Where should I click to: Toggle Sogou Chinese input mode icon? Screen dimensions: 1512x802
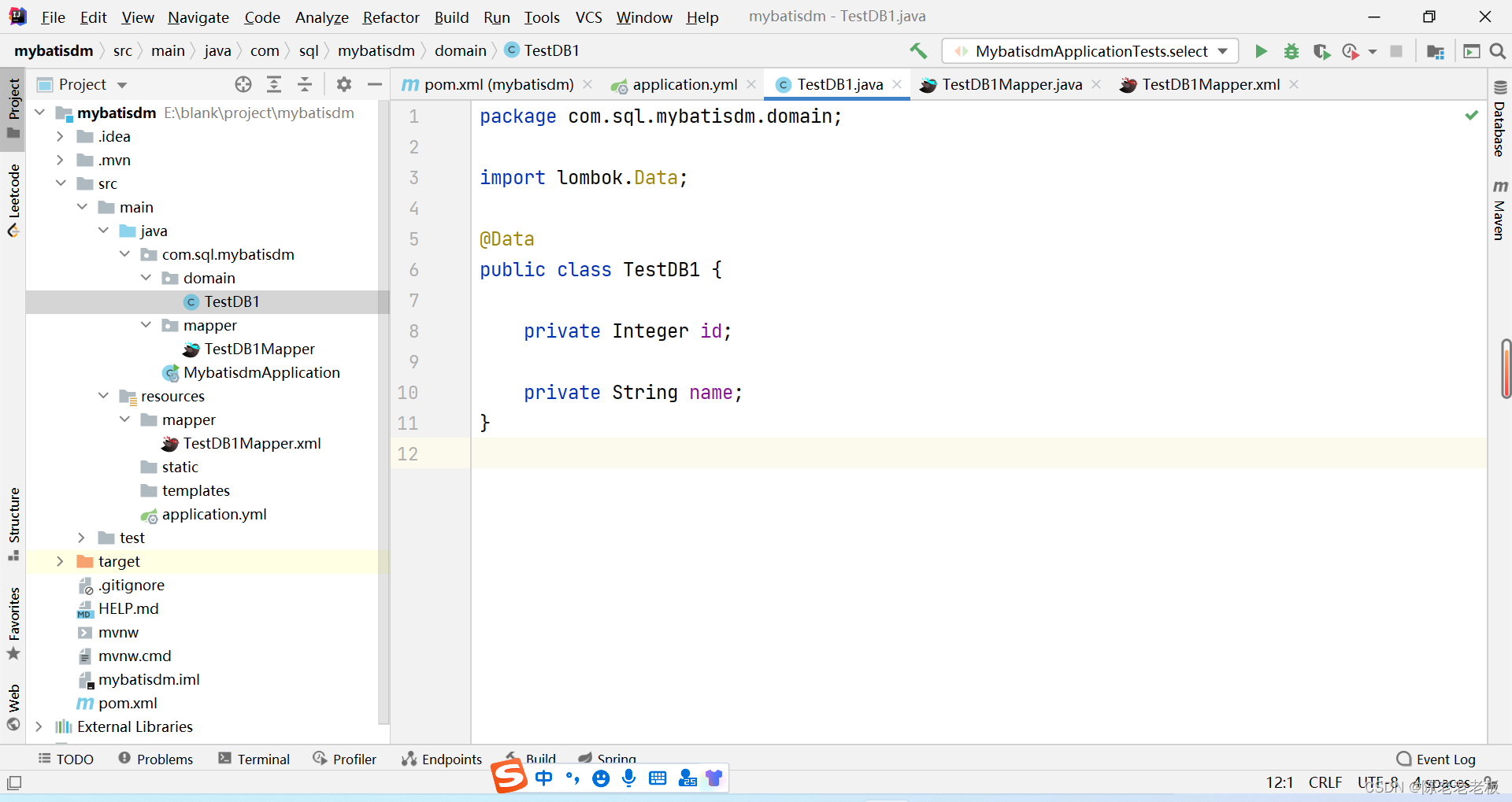(543, 778)
